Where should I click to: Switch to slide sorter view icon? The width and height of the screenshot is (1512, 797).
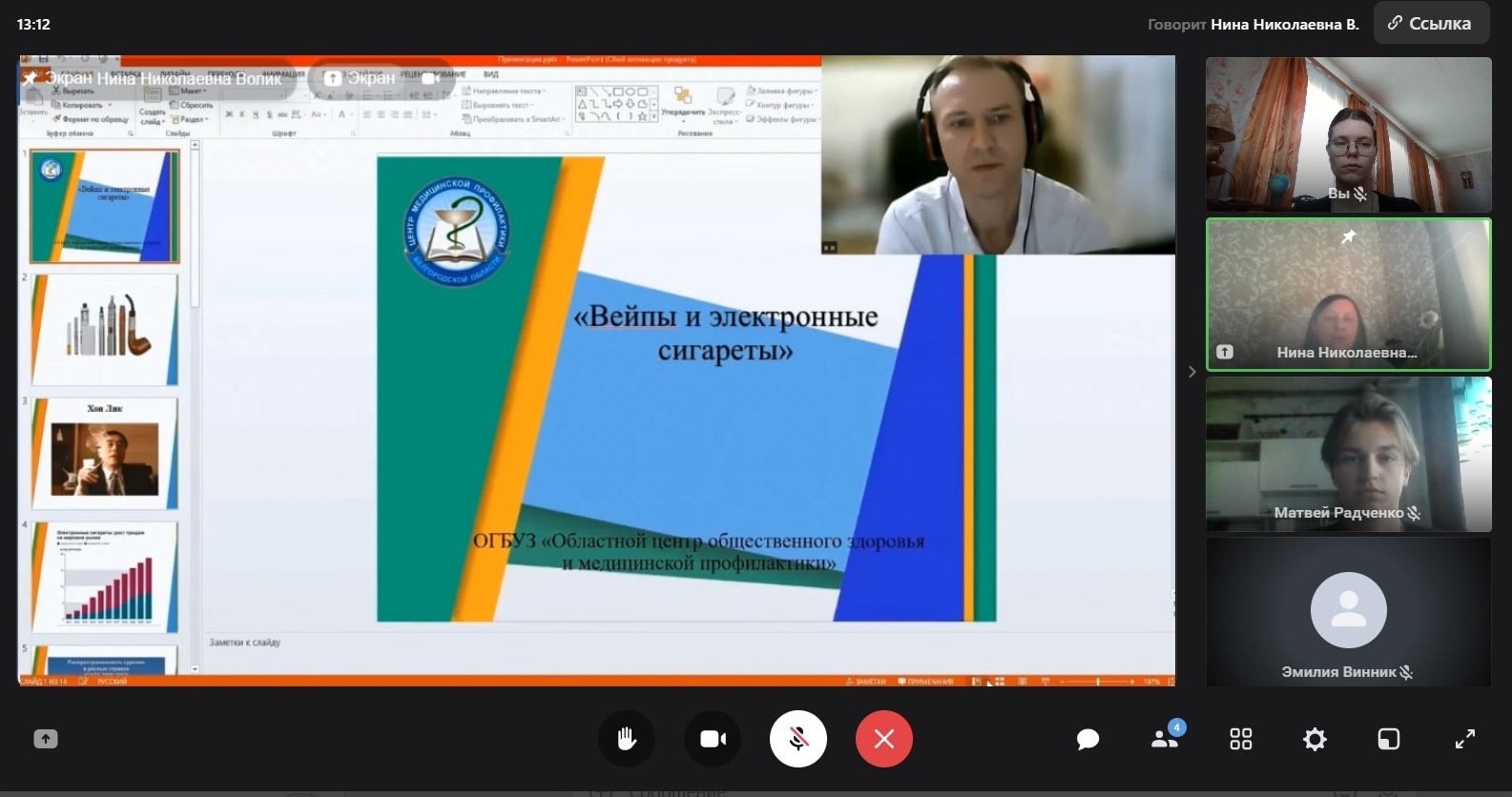coord(1000,681)
